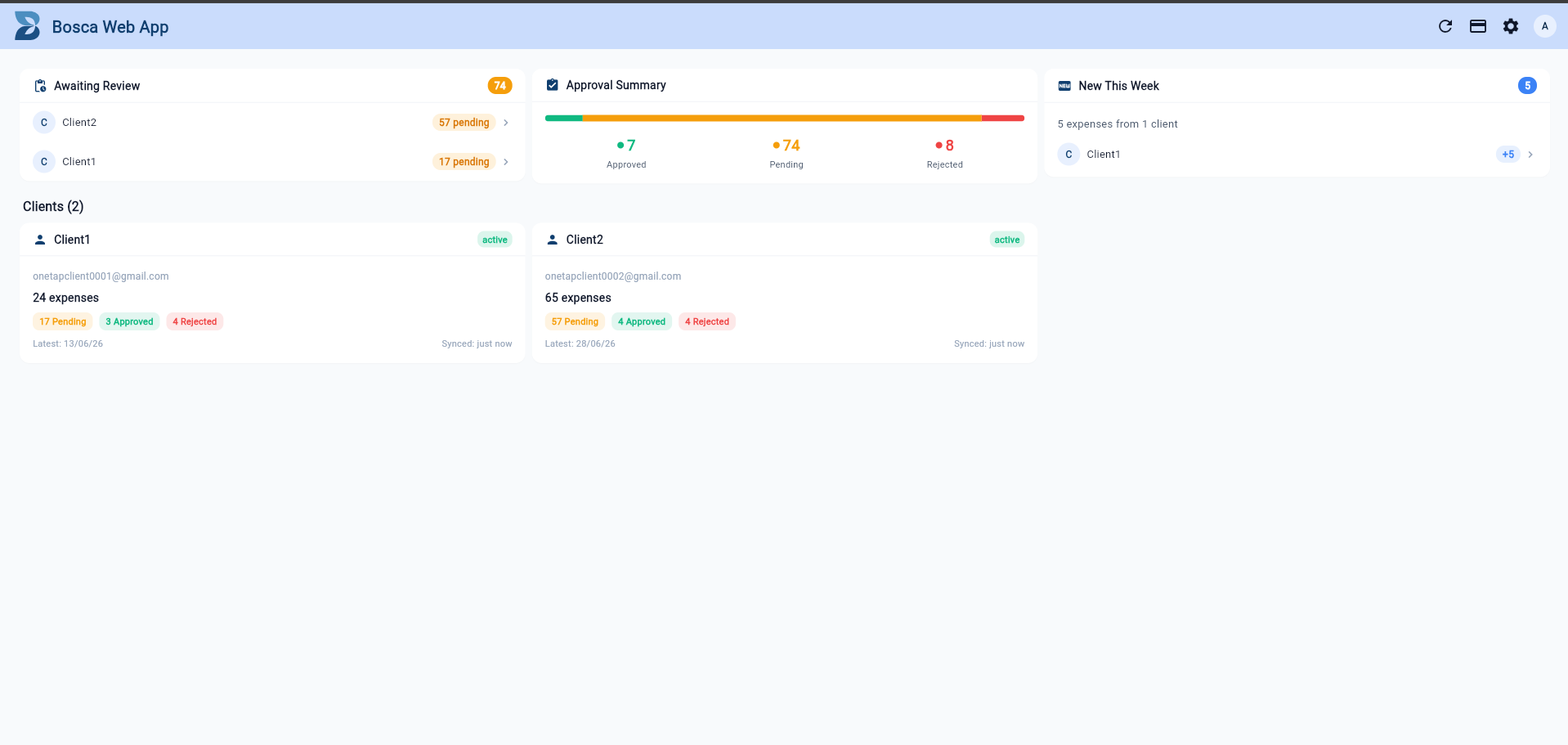This screenshot has height=745, width=1568.
Task: Click the active status on Client1 card
Action: click(x=495, y=240)
